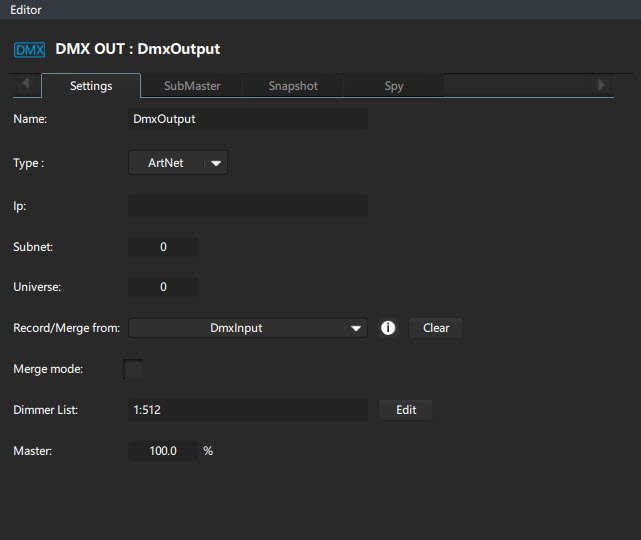The height and width of the screenshot is (540, 641).
Task: Click the DMX icon in the header
Action: [30, 49]
